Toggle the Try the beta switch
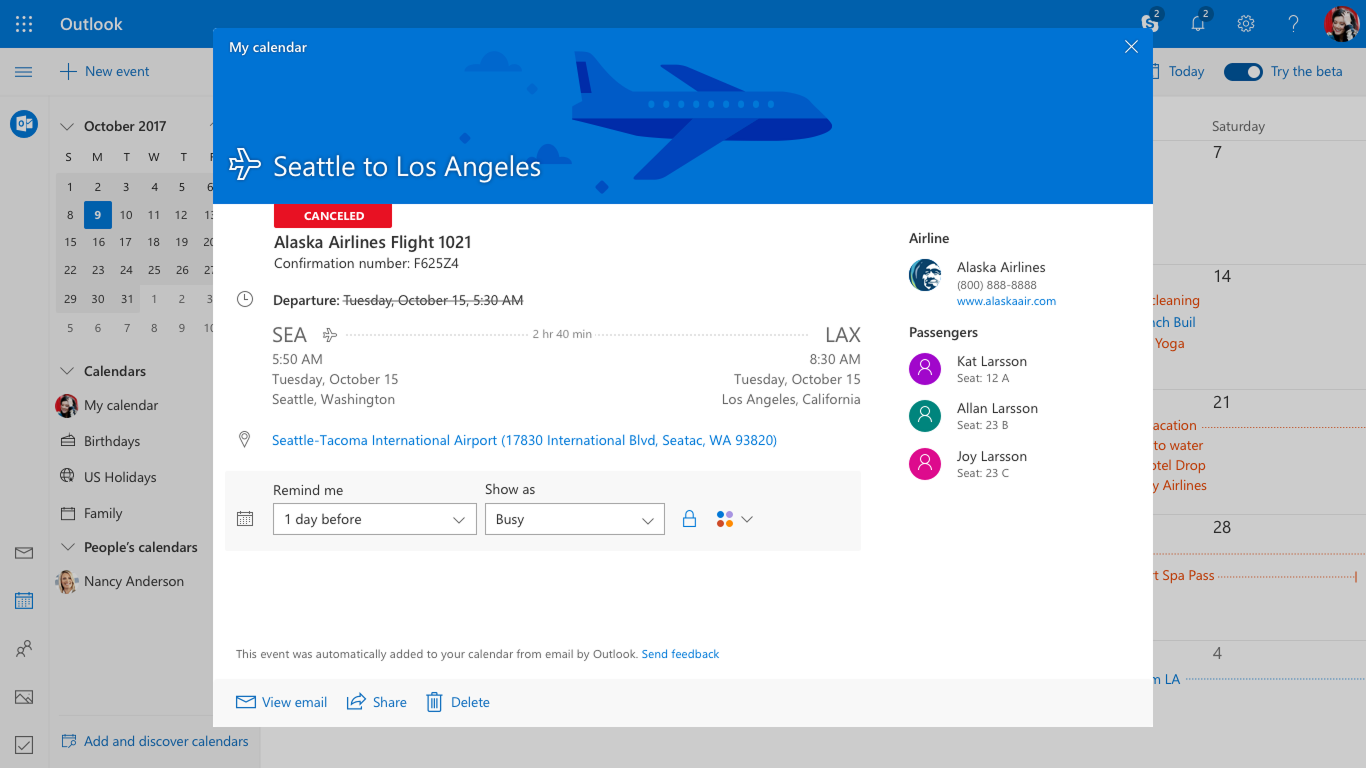The width and height of the screenshot is (1366, 768). point(1243,72)
